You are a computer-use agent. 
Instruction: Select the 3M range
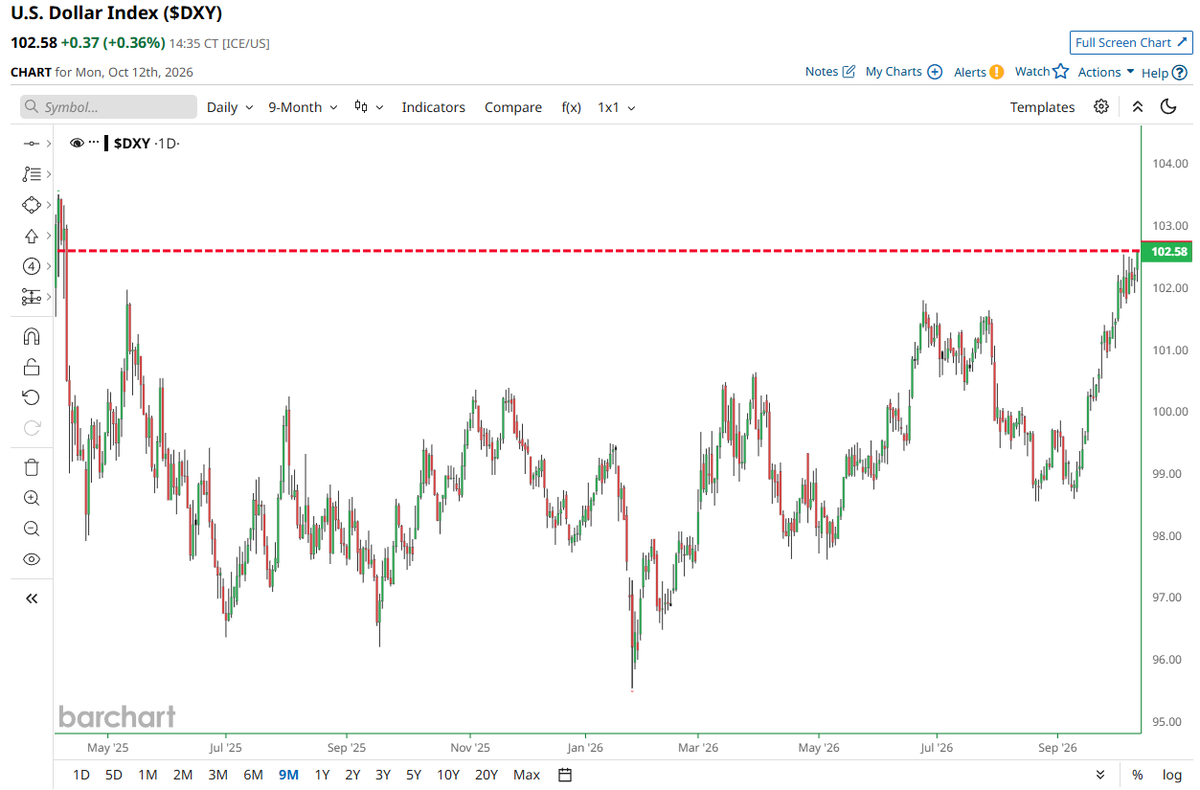(217, 775)
